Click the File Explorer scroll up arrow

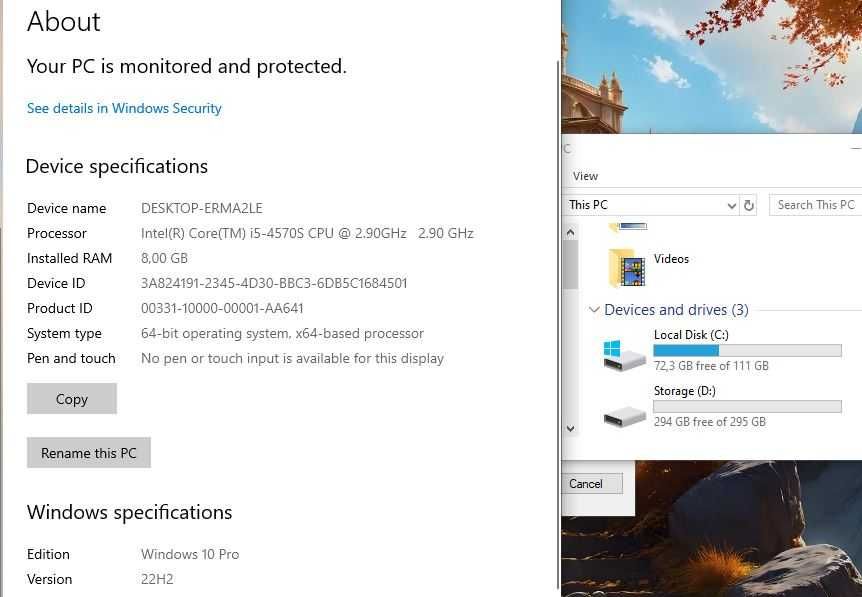pos(571,233)
